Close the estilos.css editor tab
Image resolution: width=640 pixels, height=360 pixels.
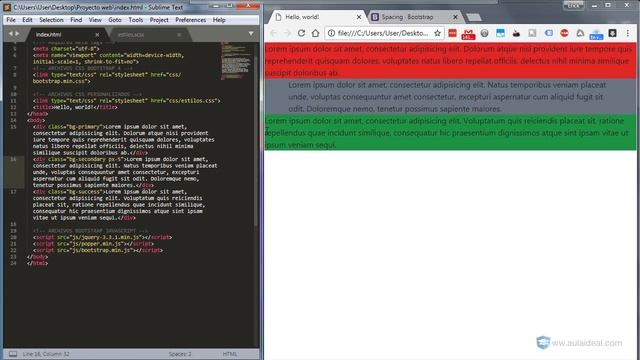coord(179,35)
